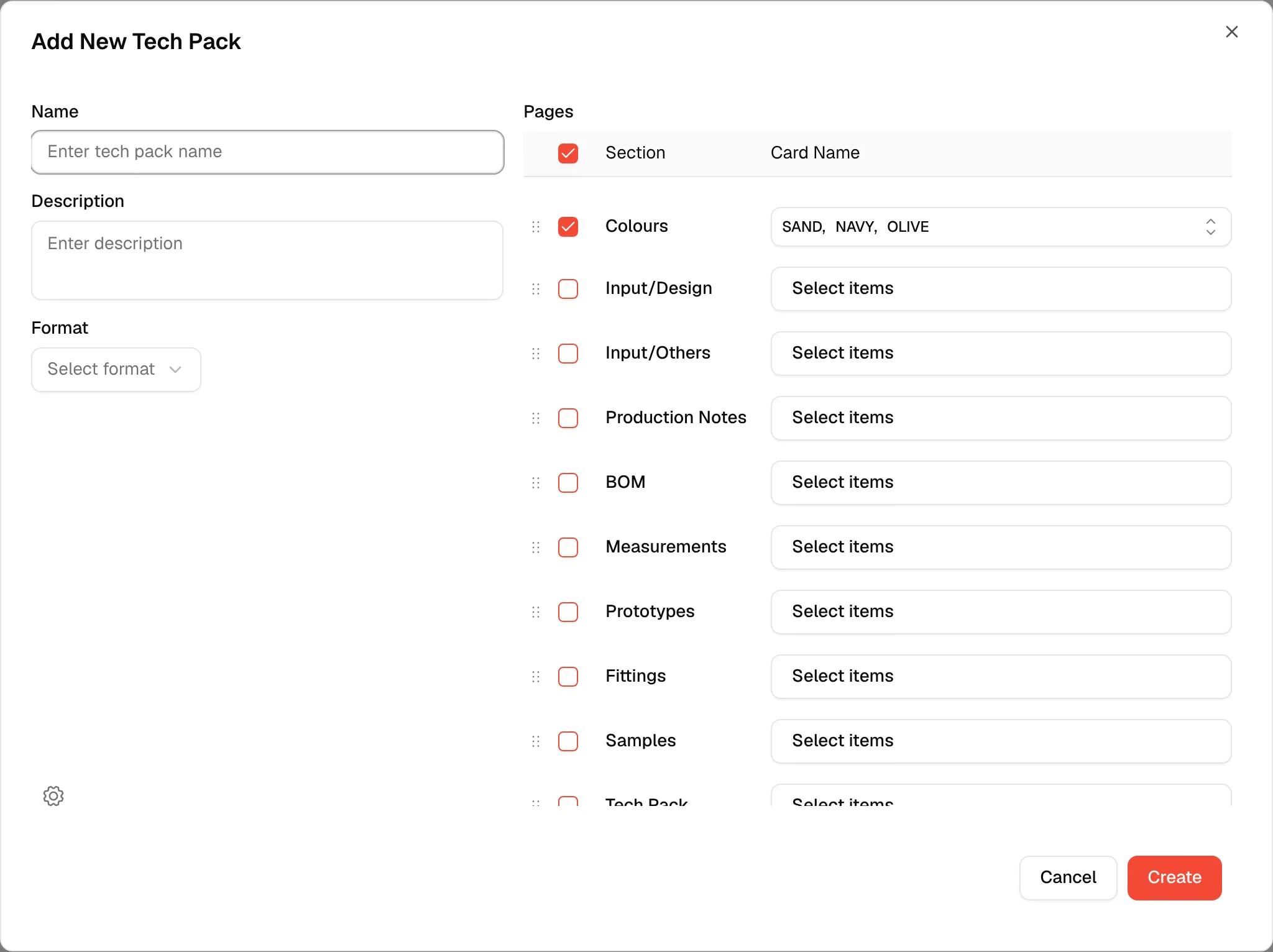
Task: Open the Select format dropdown
Action: tap(116, 370)
